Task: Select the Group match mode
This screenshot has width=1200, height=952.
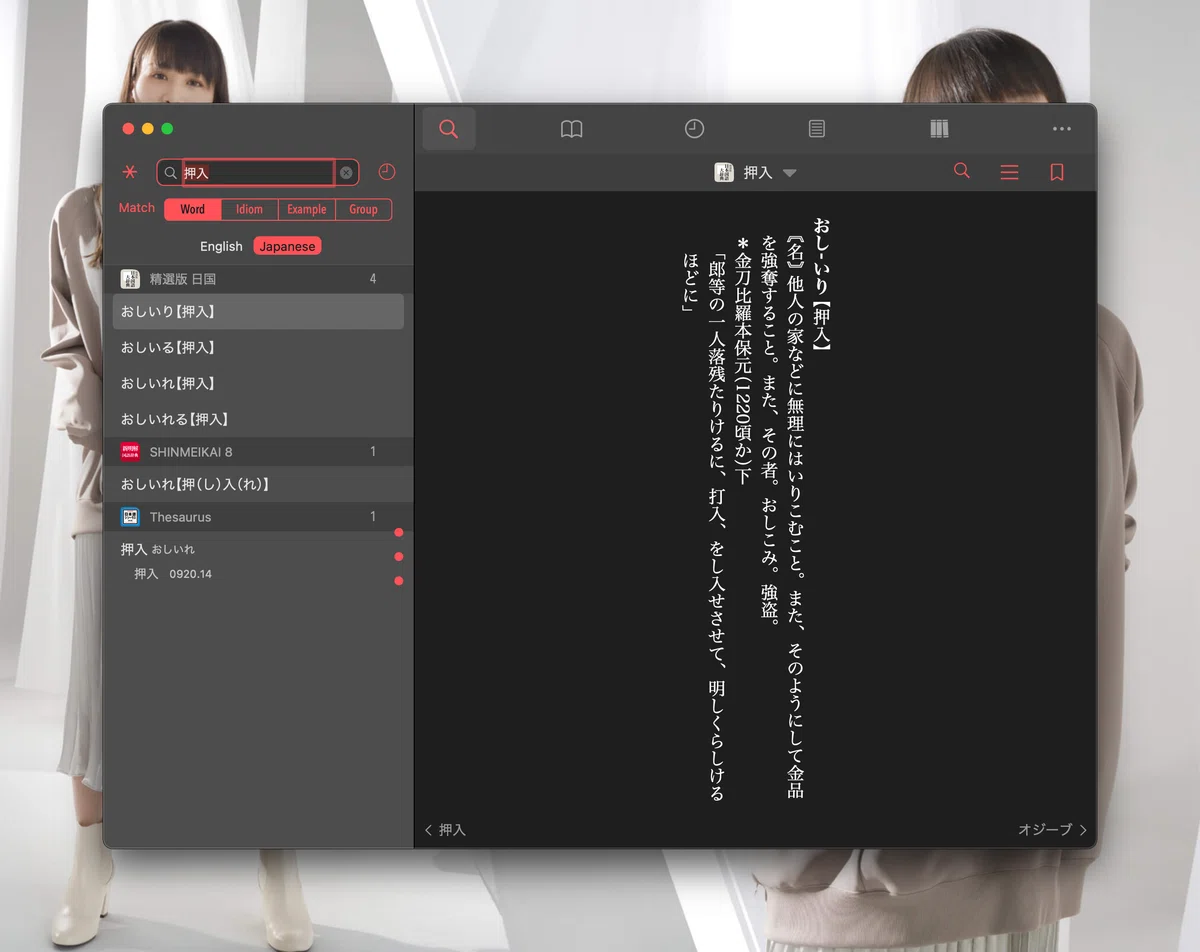Action: (x=363, y=209)
